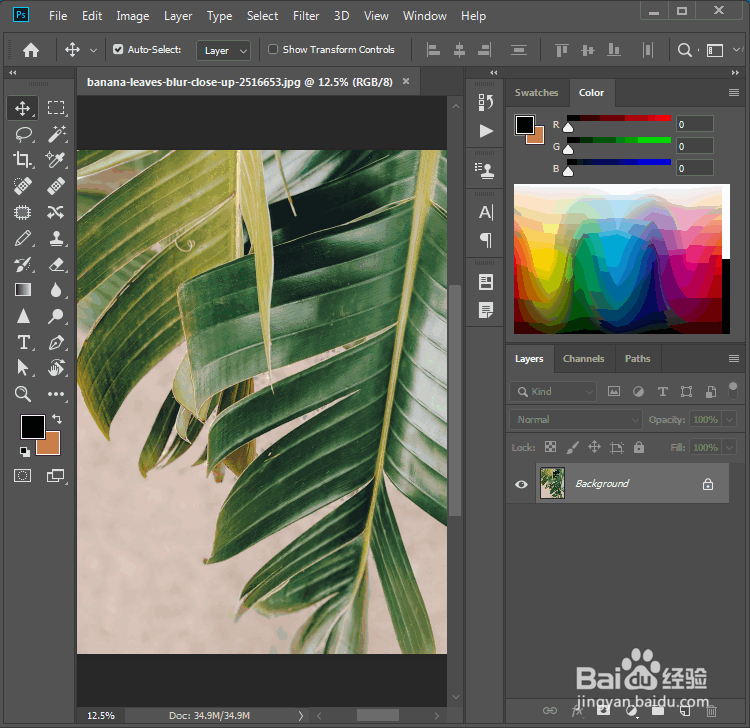This screenshot has height=728, width=750.
Task: Select the Clone Stamp tool
Action: point(56,238)
